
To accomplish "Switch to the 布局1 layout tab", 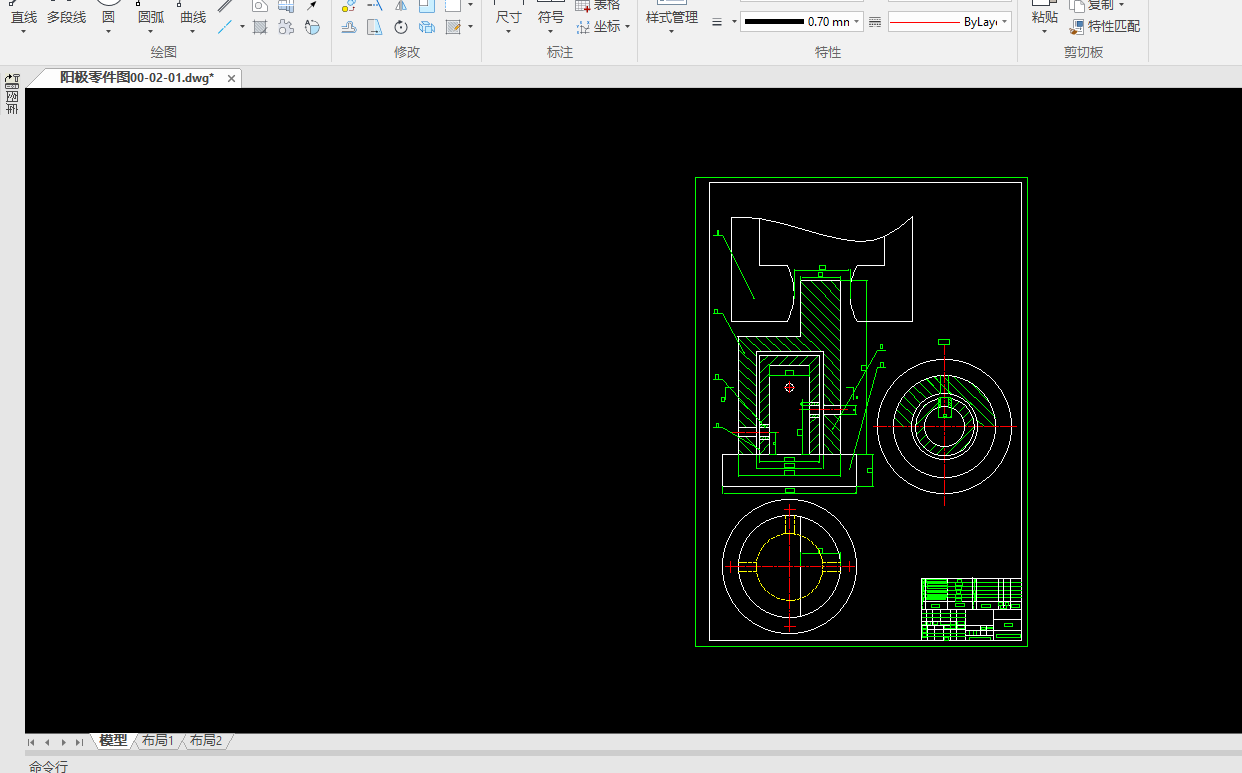I will click(x=157, y=741).
